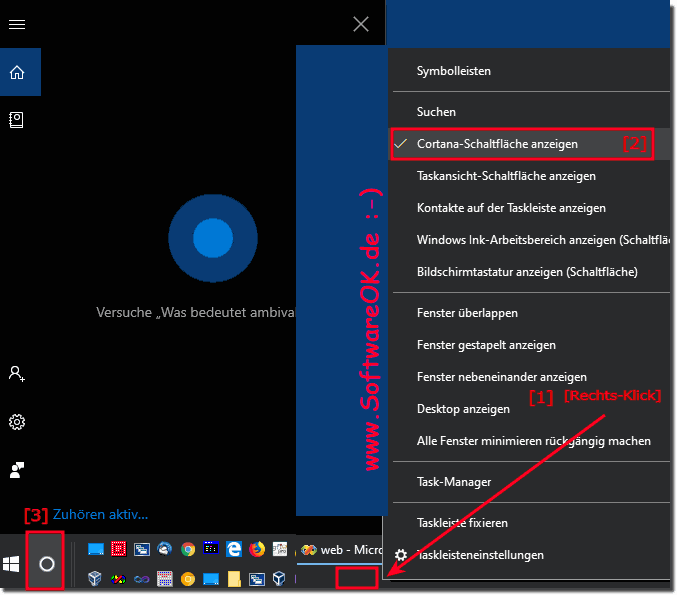The width and height of the screenshot is (677, 595).
Task: Open VirtualBox cube icon next to Start
Action: [95, 578]
